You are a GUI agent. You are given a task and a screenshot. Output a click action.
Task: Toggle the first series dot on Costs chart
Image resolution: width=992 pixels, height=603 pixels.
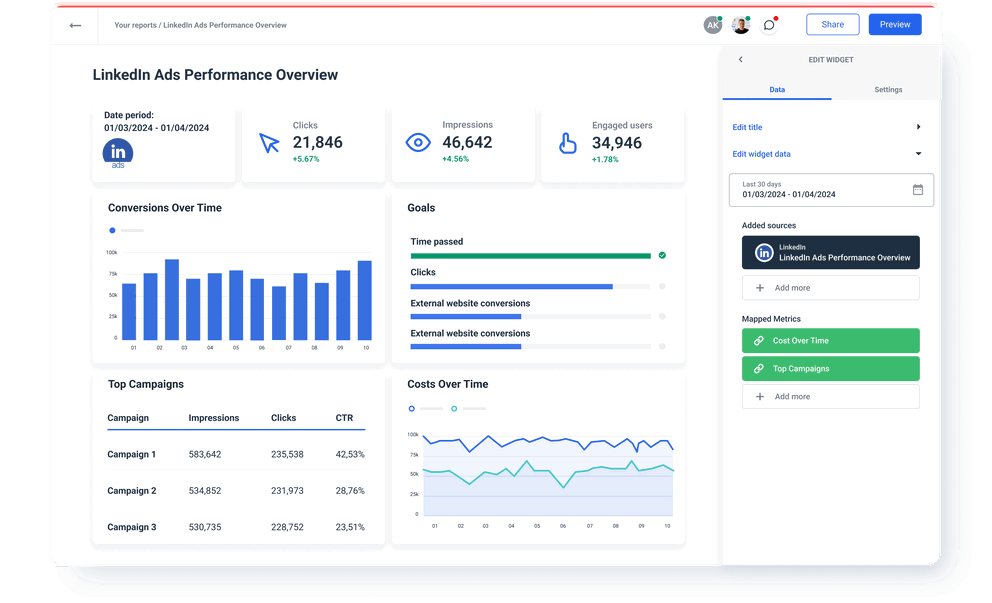[x=410, y=408]
